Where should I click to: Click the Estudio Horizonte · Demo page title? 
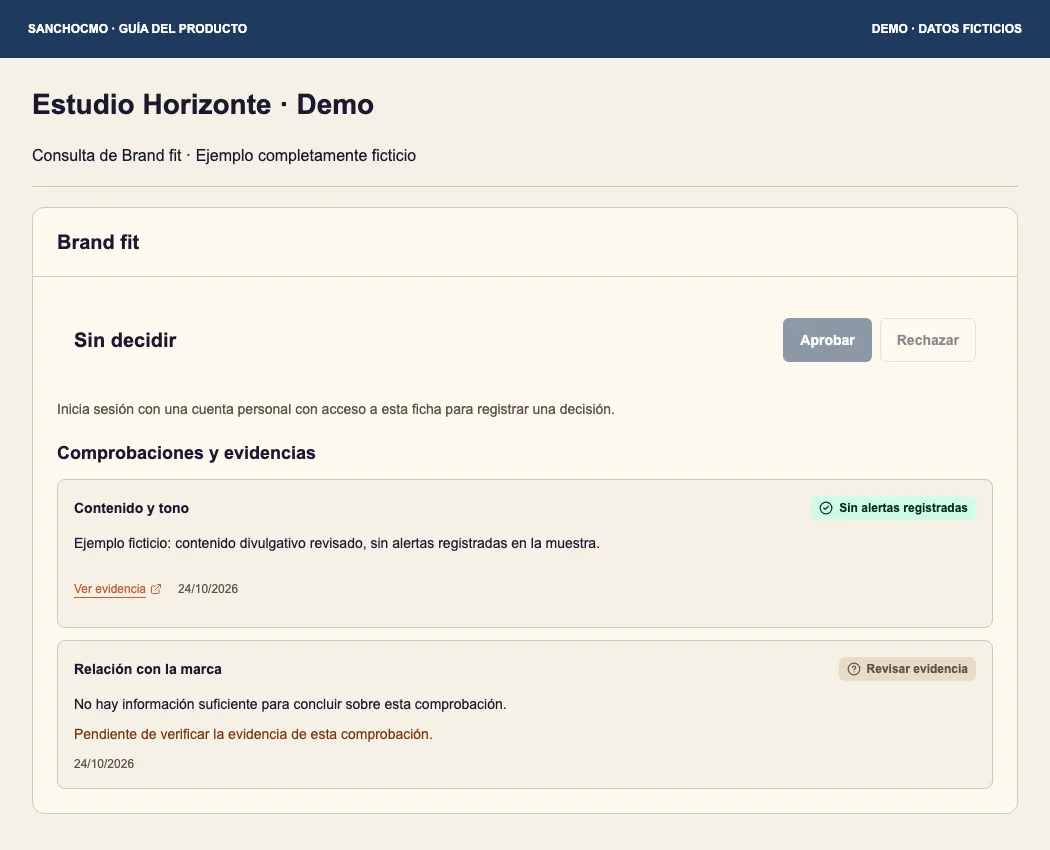pyautogui.click(x=203, y=104)
